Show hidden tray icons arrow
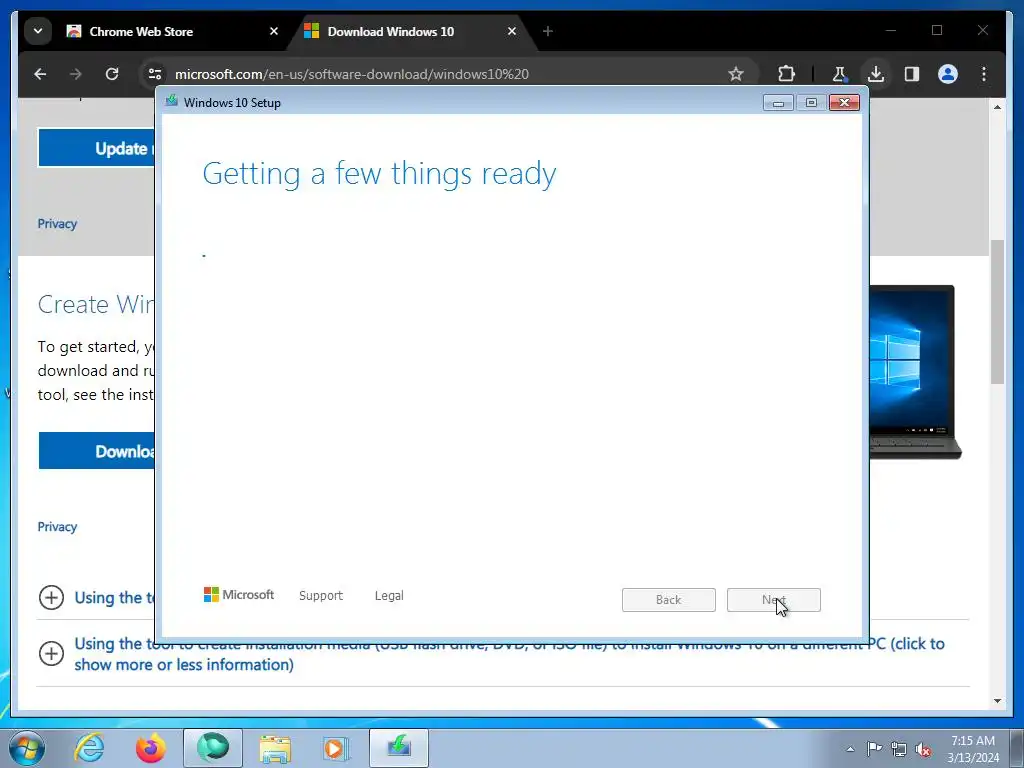Viewport: 1024px width, 768px height. click(x=850, y=749)
